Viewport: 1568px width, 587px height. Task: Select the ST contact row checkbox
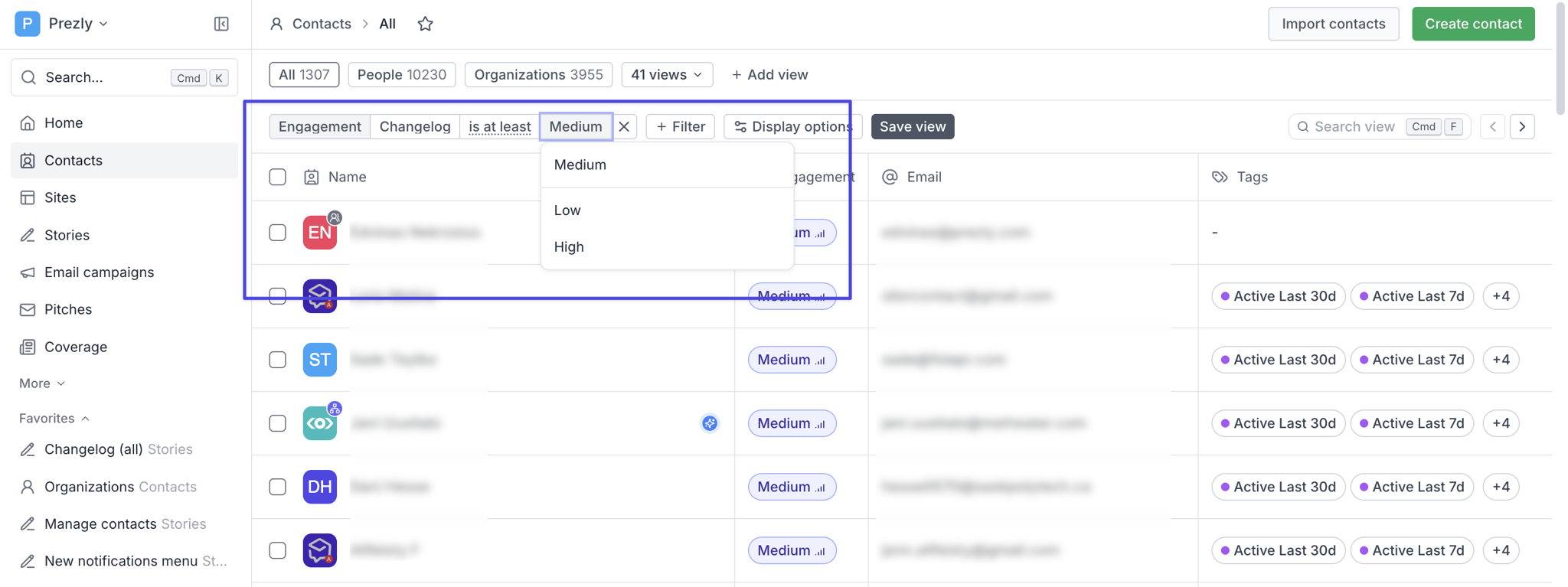coord(278,360)
